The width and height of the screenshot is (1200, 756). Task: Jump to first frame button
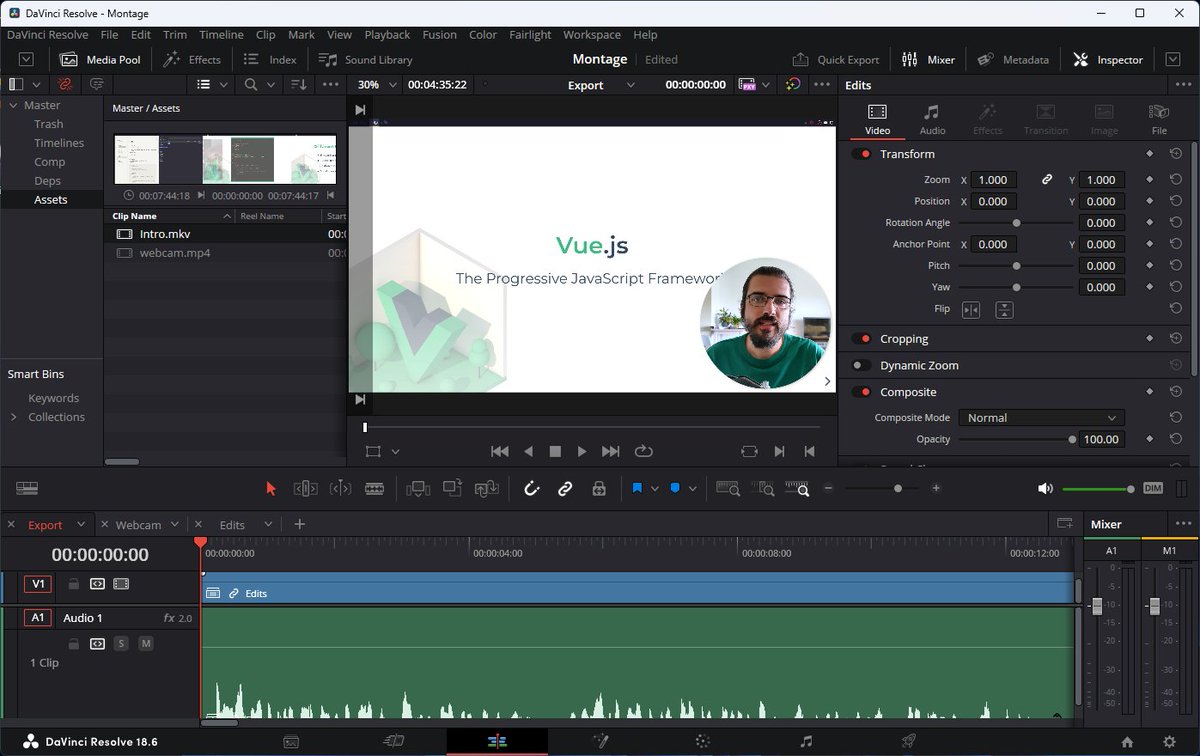point(500,452)
